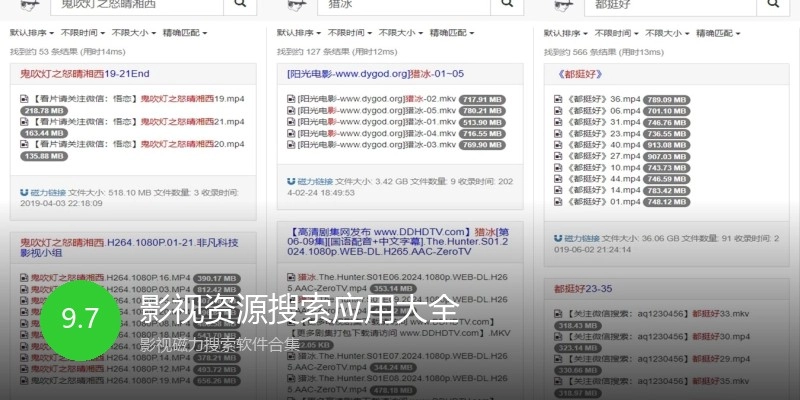The image size is (800, 400).
Task: Click the 913.08 MB size badge
Action: (666, 145)
